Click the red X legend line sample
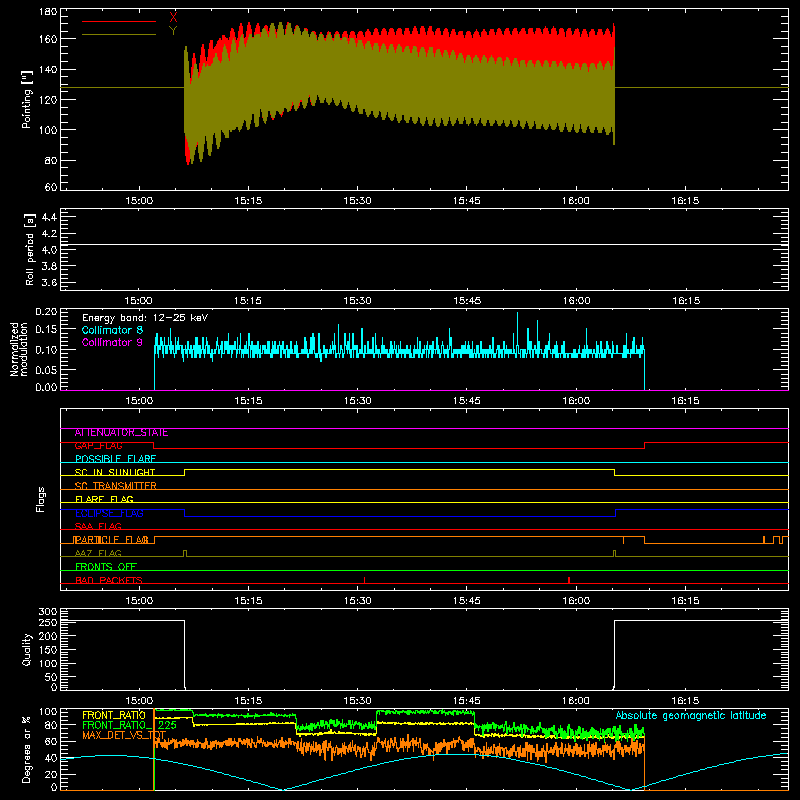Image resolution: width=800 pixels, height=800 pixels. [x=119, y=21]
